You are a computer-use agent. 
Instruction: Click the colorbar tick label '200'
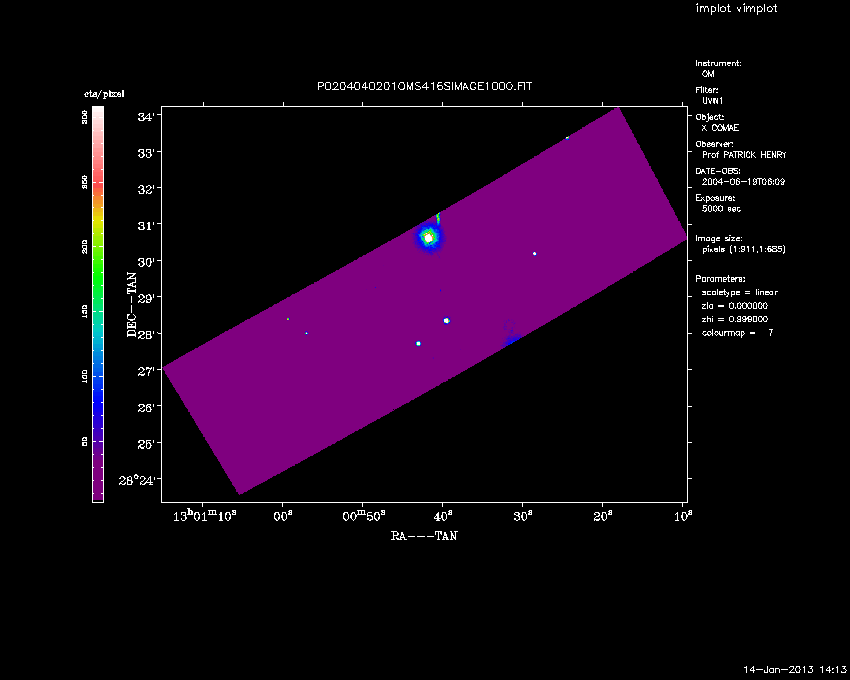[x=85, y=247]
